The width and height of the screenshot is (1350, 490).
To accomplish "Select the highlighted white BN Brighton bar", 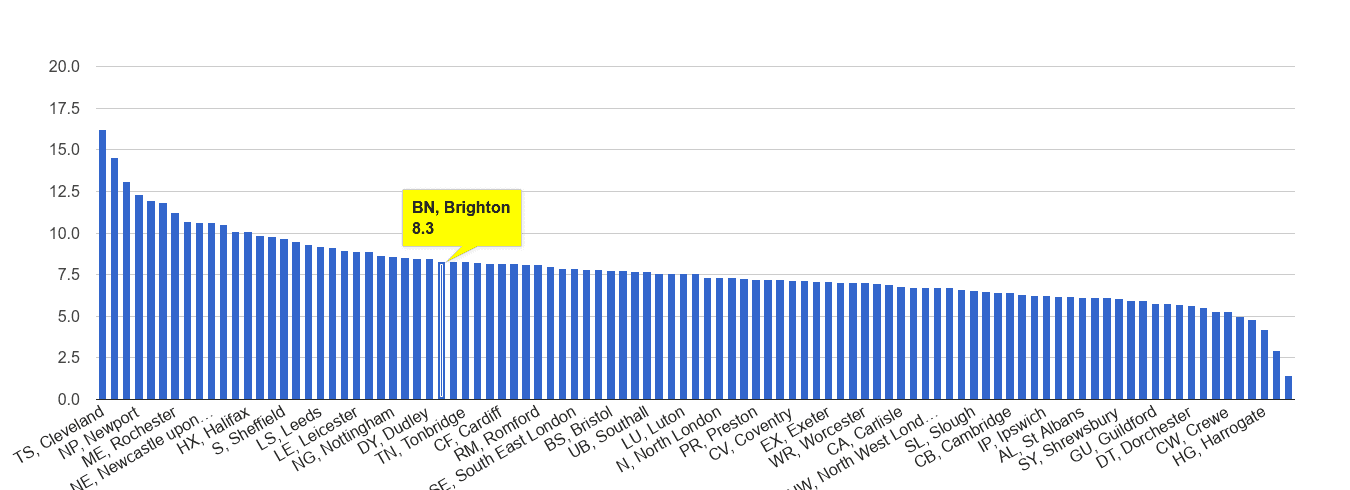I will click(441, 330).
